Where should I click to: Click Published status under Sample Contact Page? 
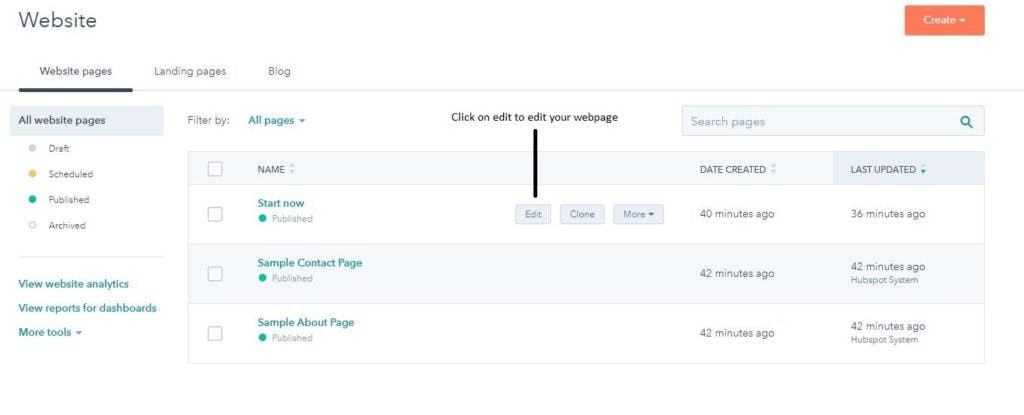[x=285, y=278]
